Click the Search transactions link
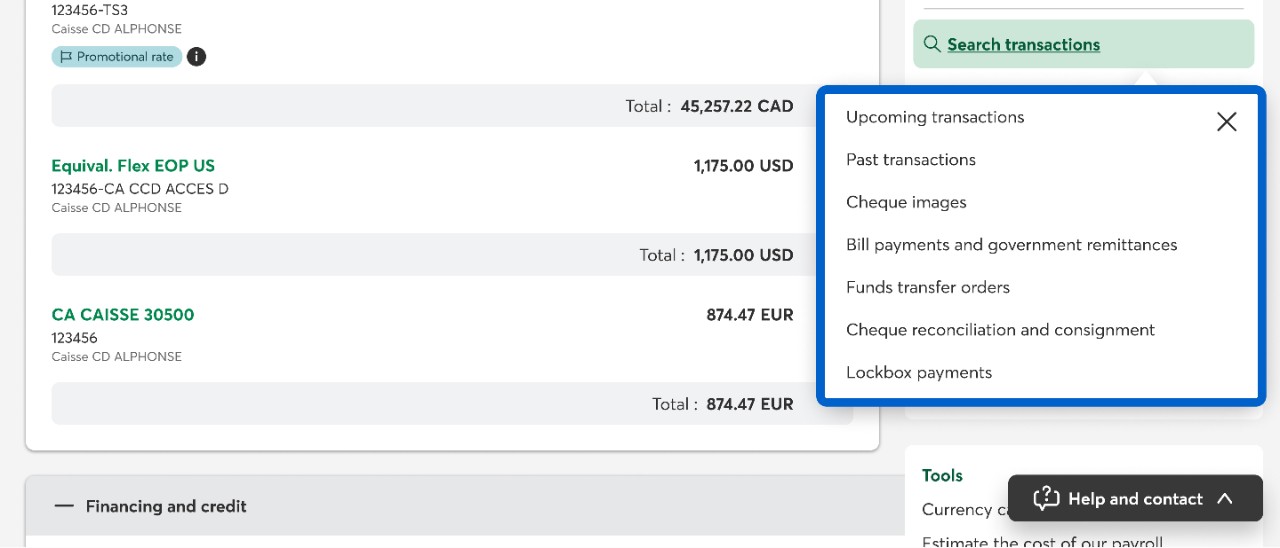Image resolution: width=1280 pixels, height=548 pixels. pos(1023,44)
